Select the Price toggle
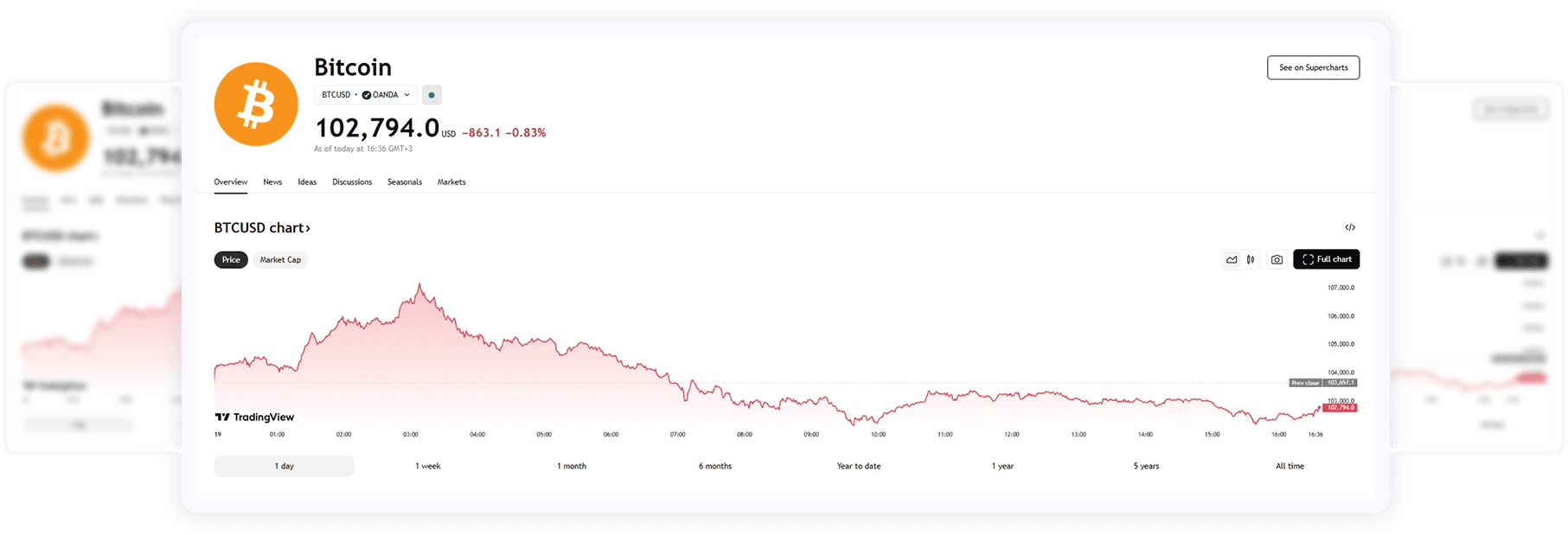Image resolution: width=1568 pixels, height=535 pixels. (231, 259)
